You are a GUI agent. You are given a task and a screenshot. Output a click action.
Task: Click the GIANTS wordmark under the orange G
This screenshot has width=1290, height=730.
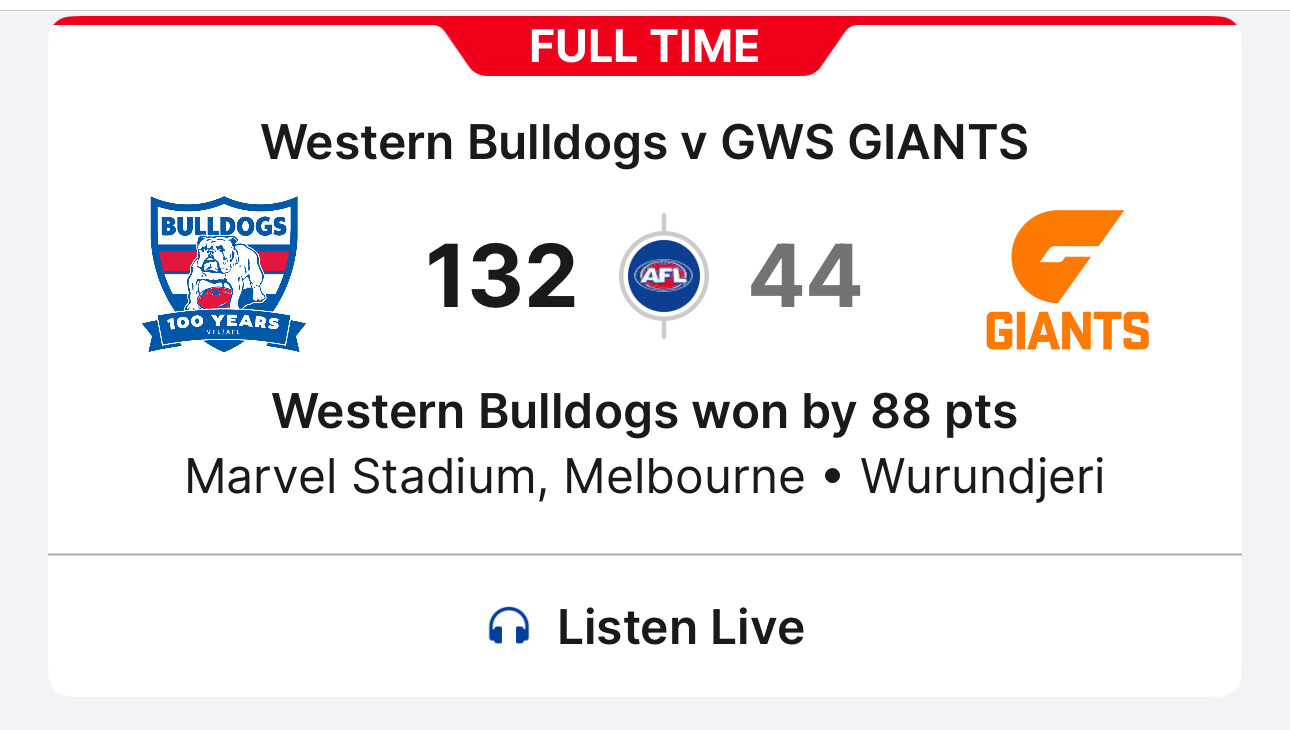click(x=1067, y=329)
